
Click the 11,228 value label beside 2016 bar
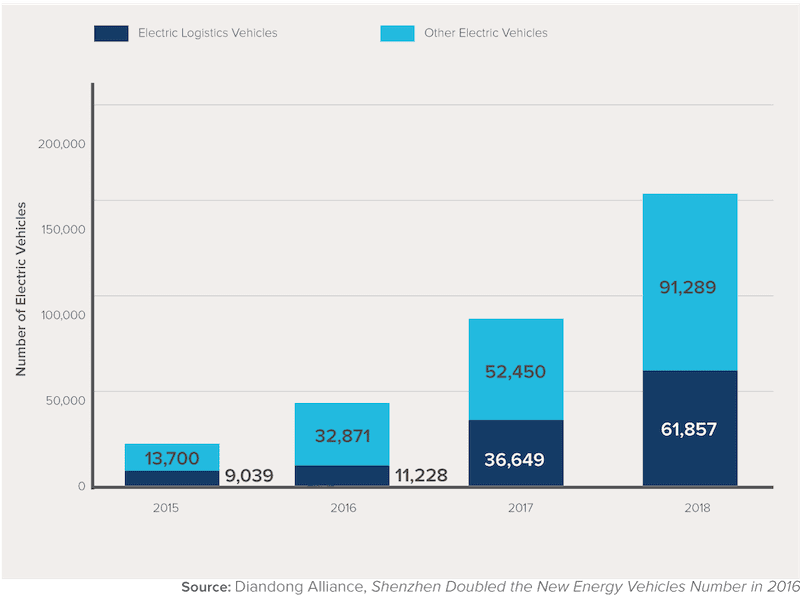[420, 475]
